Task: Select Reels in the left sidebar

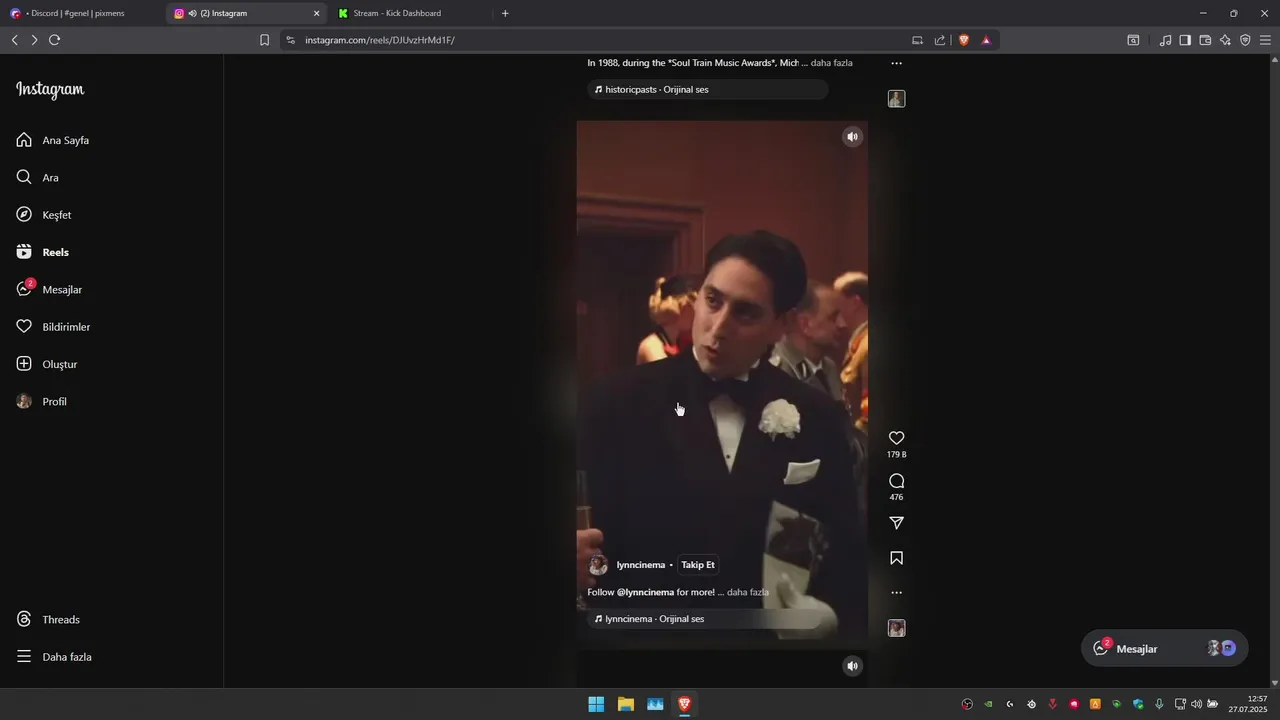Action: pos(43,252)
